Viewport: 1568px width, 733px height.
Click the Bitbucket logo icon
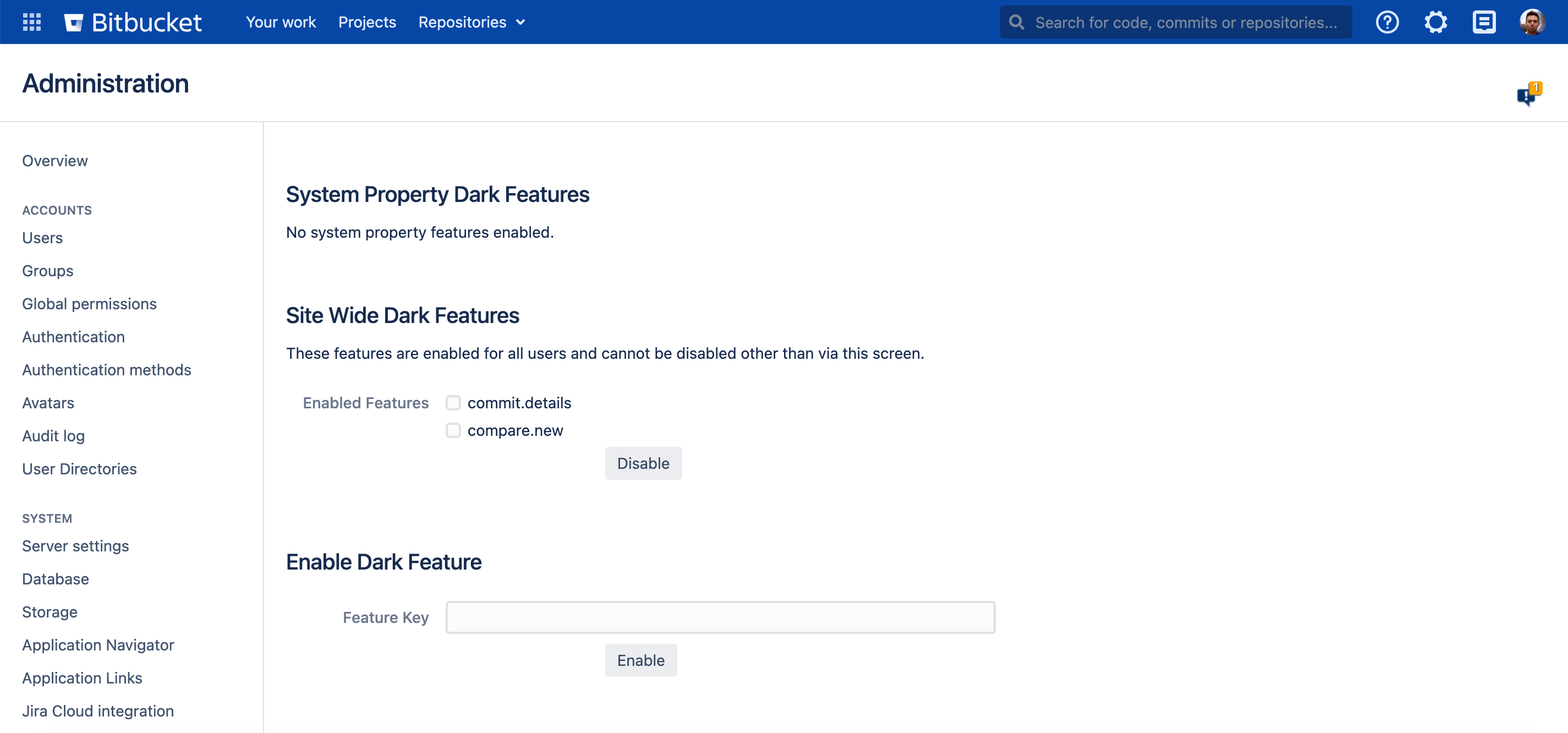76,22
